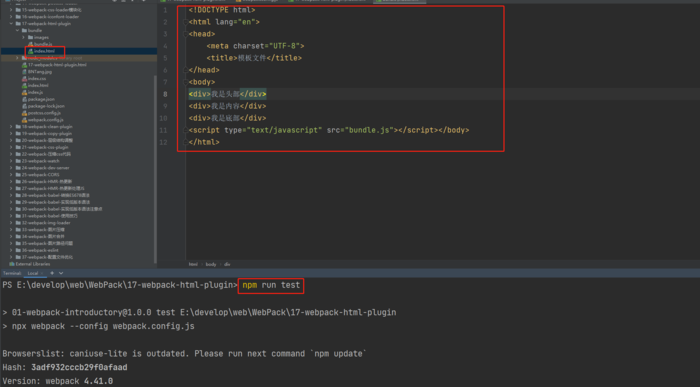Click the closing html tag on line 12
This screenshot has height=387, width=700.
(x=204, y=142)
